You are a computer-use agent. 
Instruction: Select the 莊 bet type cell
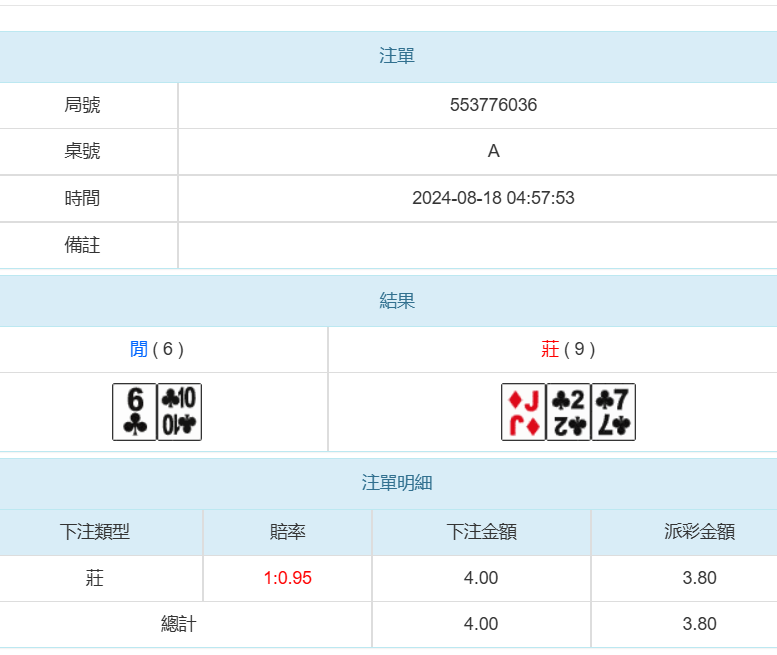coord(95,578)
